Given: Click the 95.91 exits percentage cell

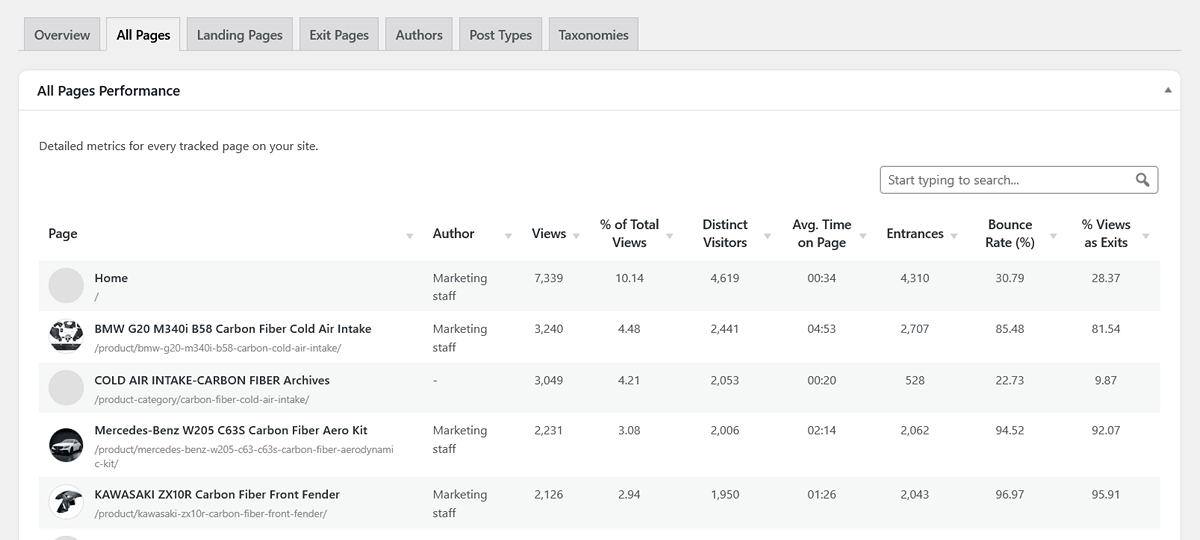Looking at the screenshot, I should tap(1106, 495).
